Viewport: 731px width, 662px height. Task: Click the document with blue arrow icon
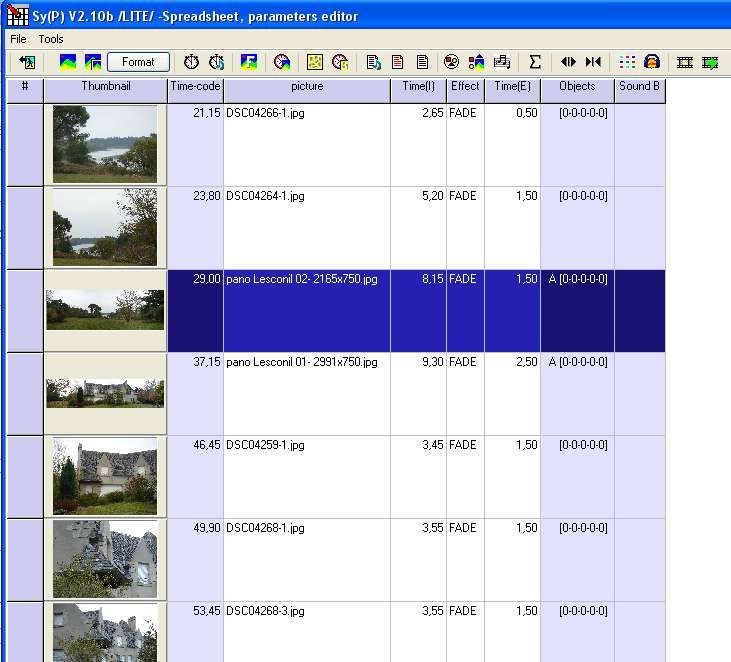pos(373,62)
